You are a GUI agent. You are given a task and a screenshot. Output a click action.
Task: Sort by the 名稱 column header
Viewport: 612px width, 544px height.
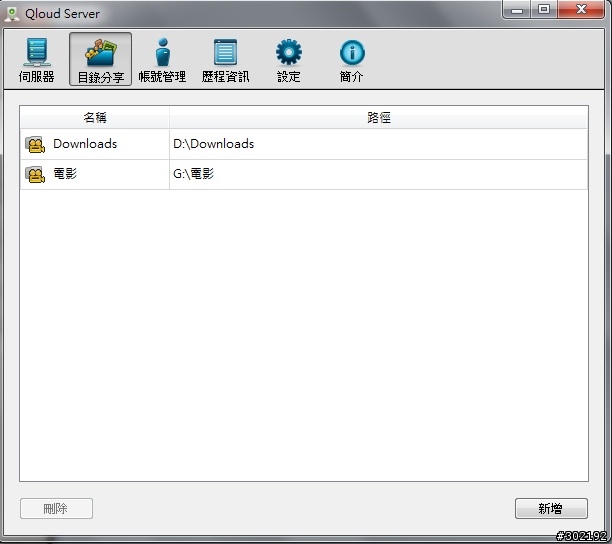coord(95,117)
